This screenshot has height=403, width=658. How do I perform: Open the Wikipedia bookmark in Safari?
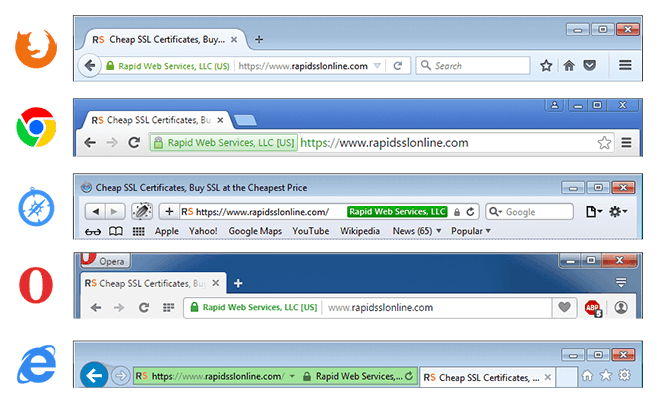[x=360, y=231]
